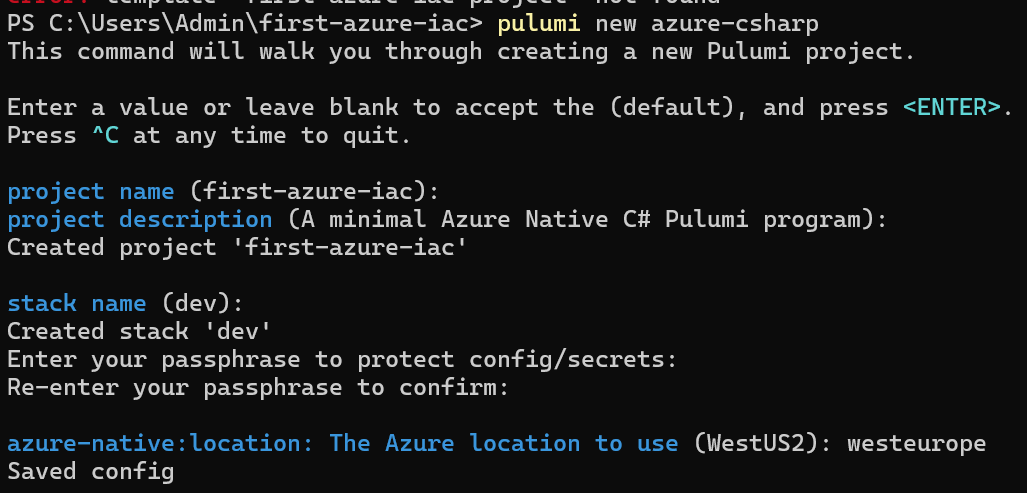This screenshot has width=1027, height=493.
Task: Click the blue 'project description' prompt label
Action: tap(140, 219)
